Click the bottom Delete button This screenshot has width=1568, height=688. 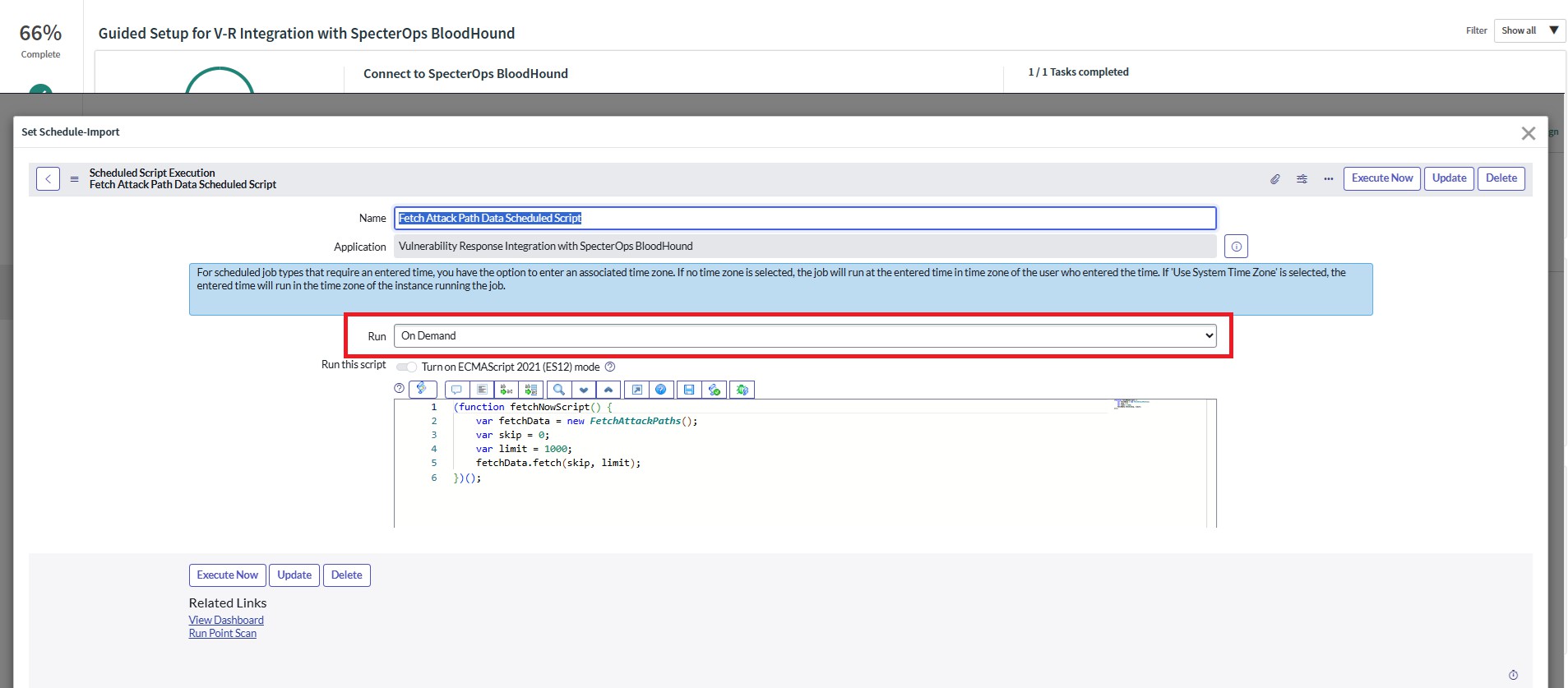[x=346, y=575]
